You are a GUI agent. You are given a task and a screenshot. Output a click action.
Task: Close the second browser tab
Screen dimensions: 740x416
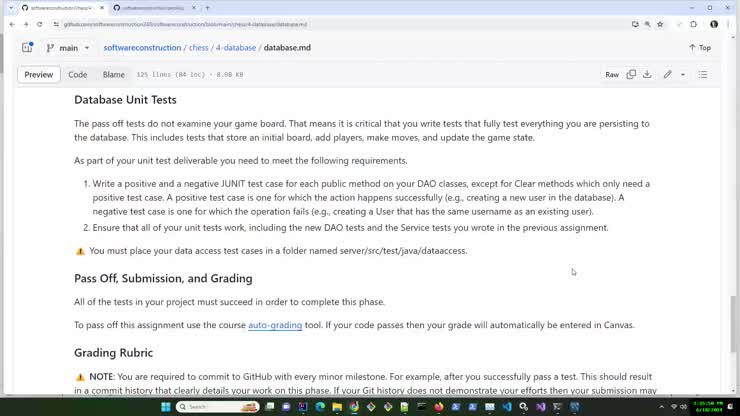point(194,8)
